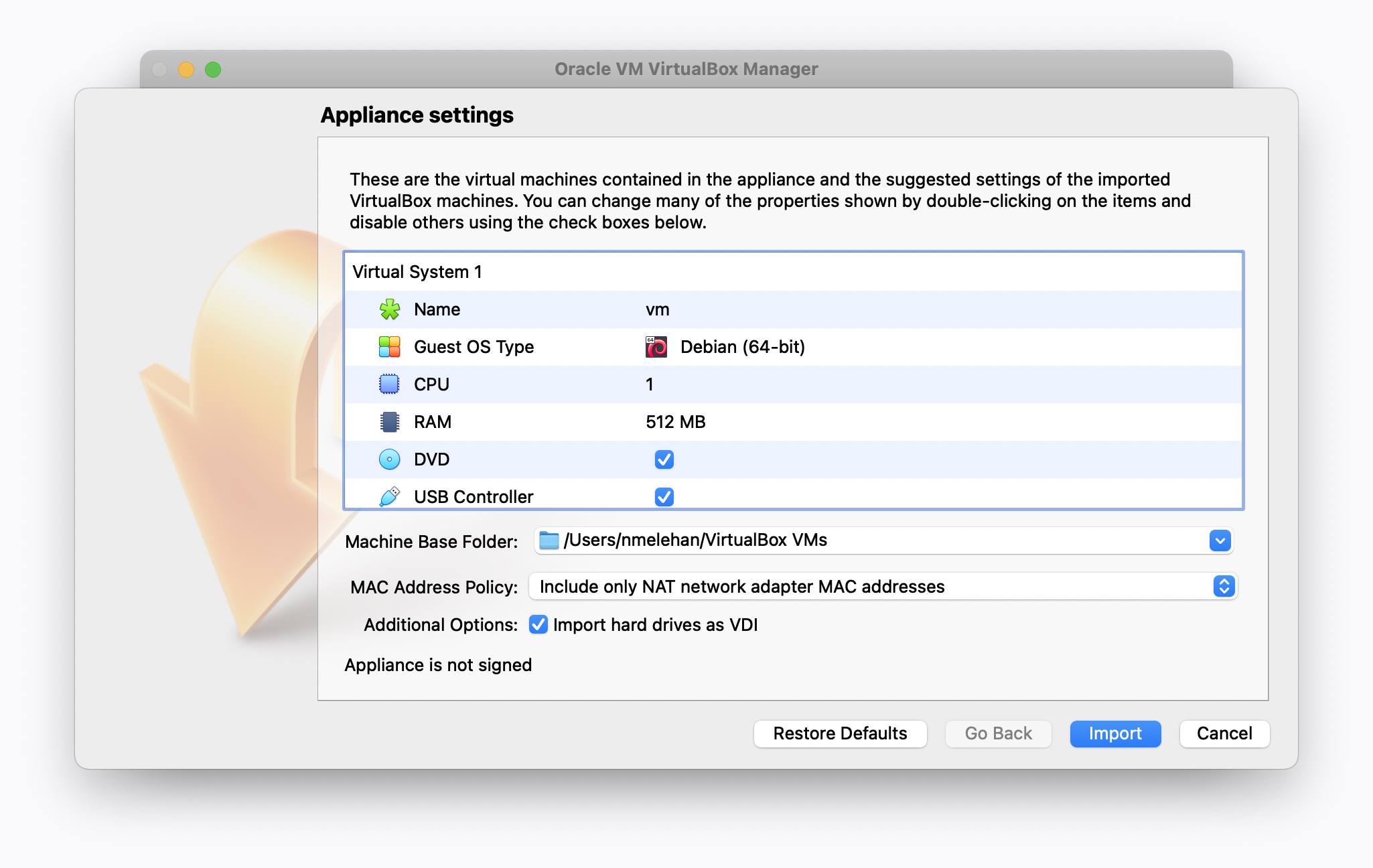The height and width of the screenshot is (868, 1373).
Task: Click the Name asterisk icon
Action: 390,309
